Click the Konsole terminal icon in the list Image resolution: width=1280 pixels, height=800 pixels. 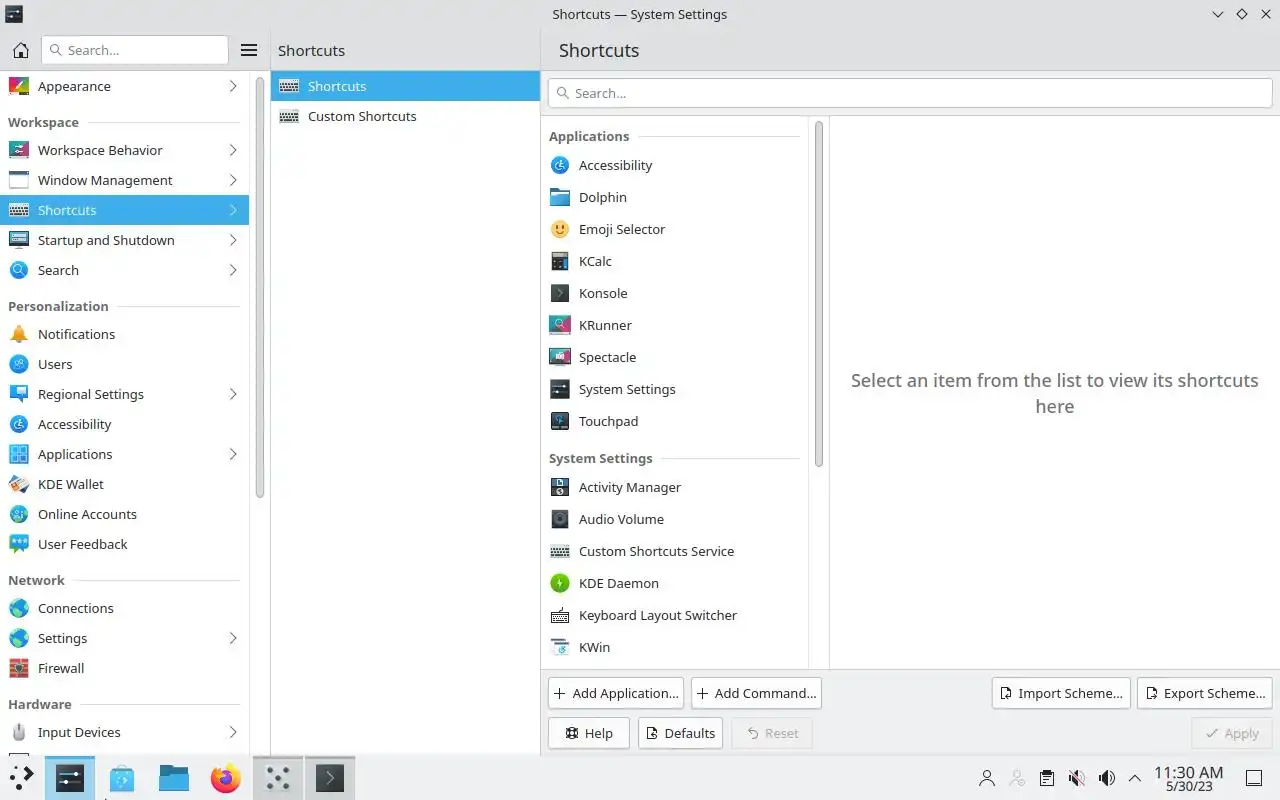tap(560, 293)
